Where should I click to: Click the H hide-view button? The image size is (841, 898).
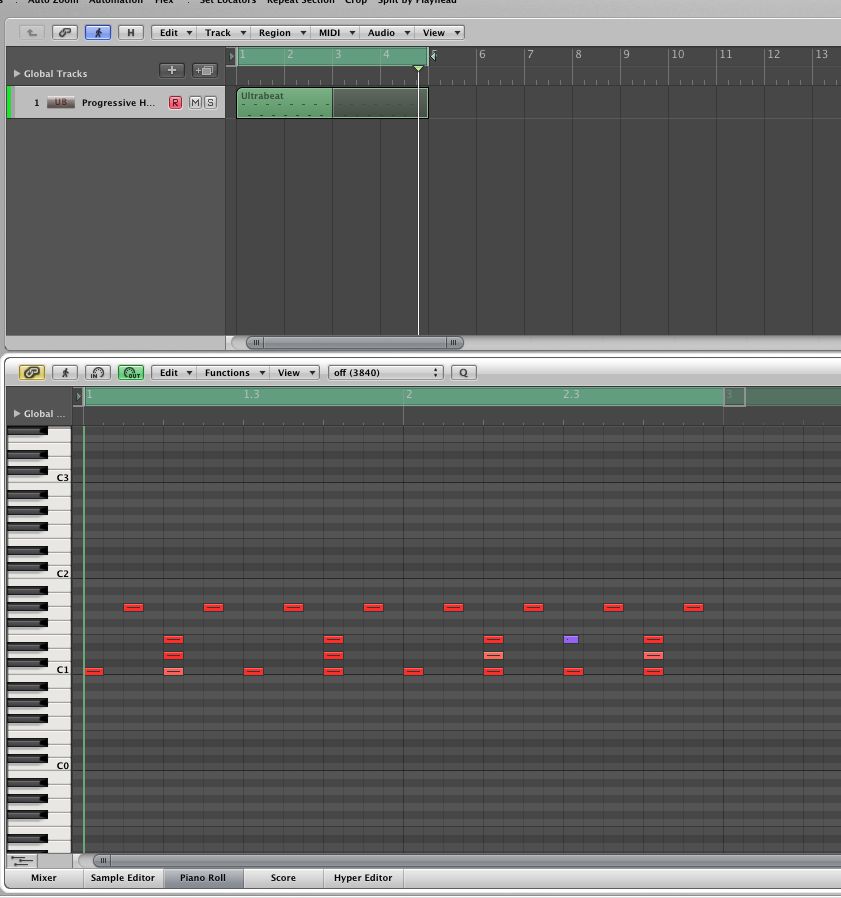(x=131, y=33)
